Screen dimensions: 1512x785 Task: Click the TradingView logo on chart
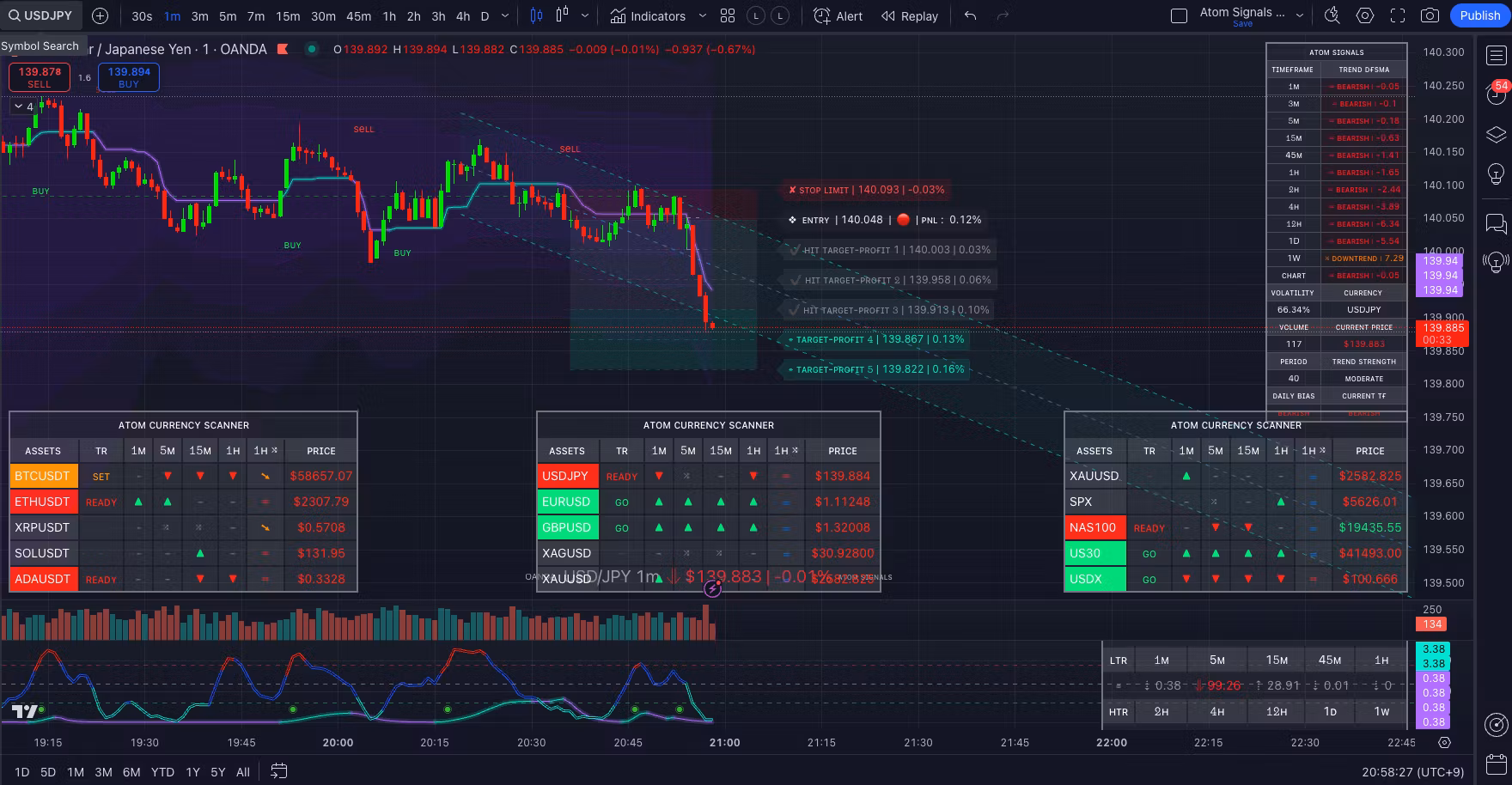pyautogui.click(x=26, y=711)
